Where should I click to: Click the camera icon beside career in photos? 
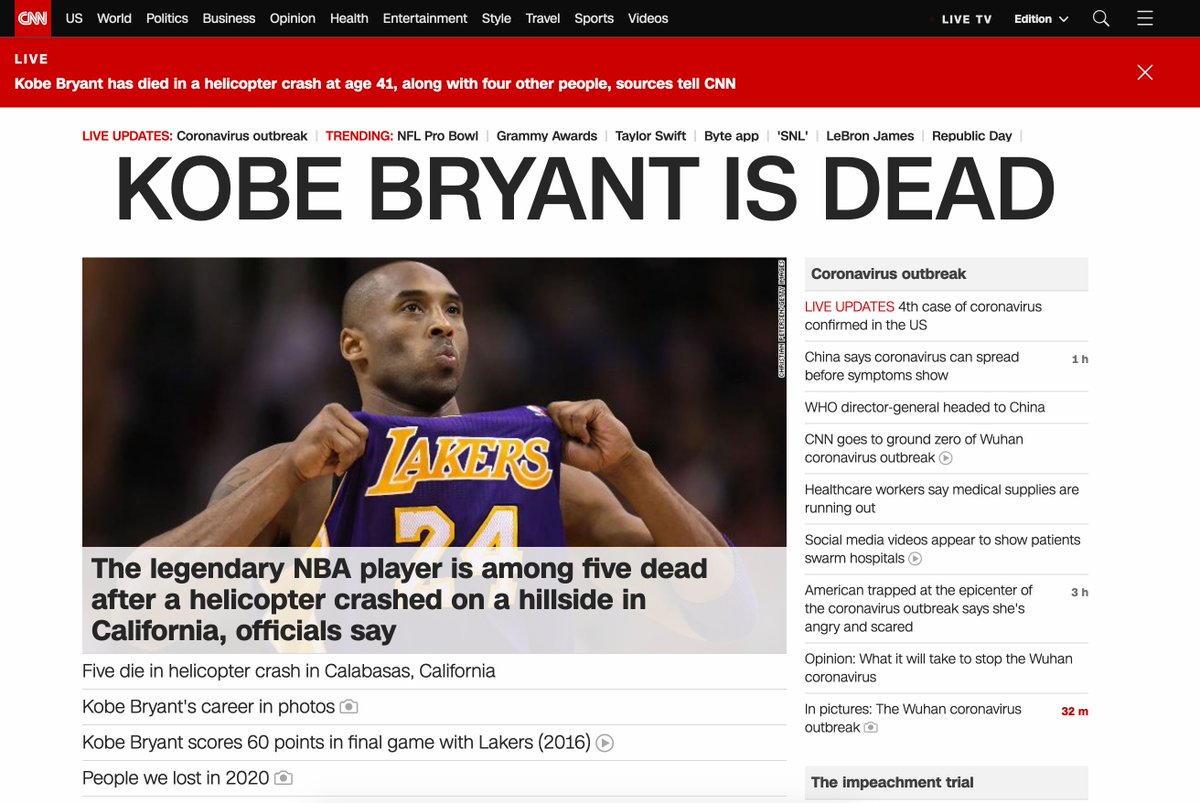pos(348,707)
